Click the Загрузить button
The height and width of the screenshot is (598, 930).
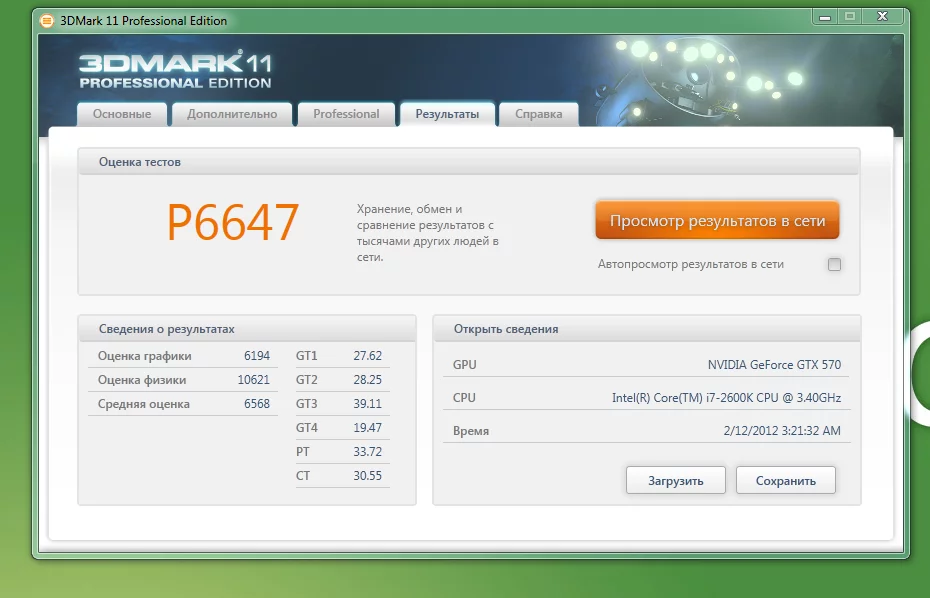tap(675, 480)
